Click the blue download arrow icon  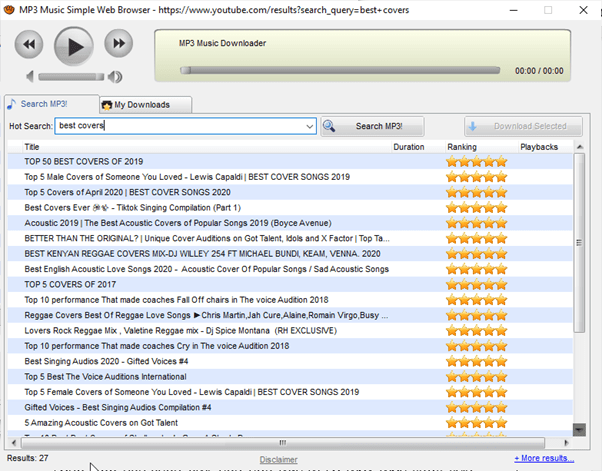point(473,126)
